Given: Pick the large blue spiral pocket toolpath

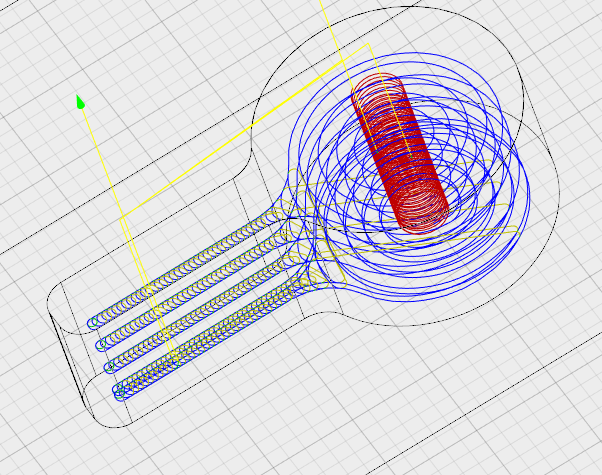Looking at the screenshot, I should pyautogui.click(x=409, y=177).
